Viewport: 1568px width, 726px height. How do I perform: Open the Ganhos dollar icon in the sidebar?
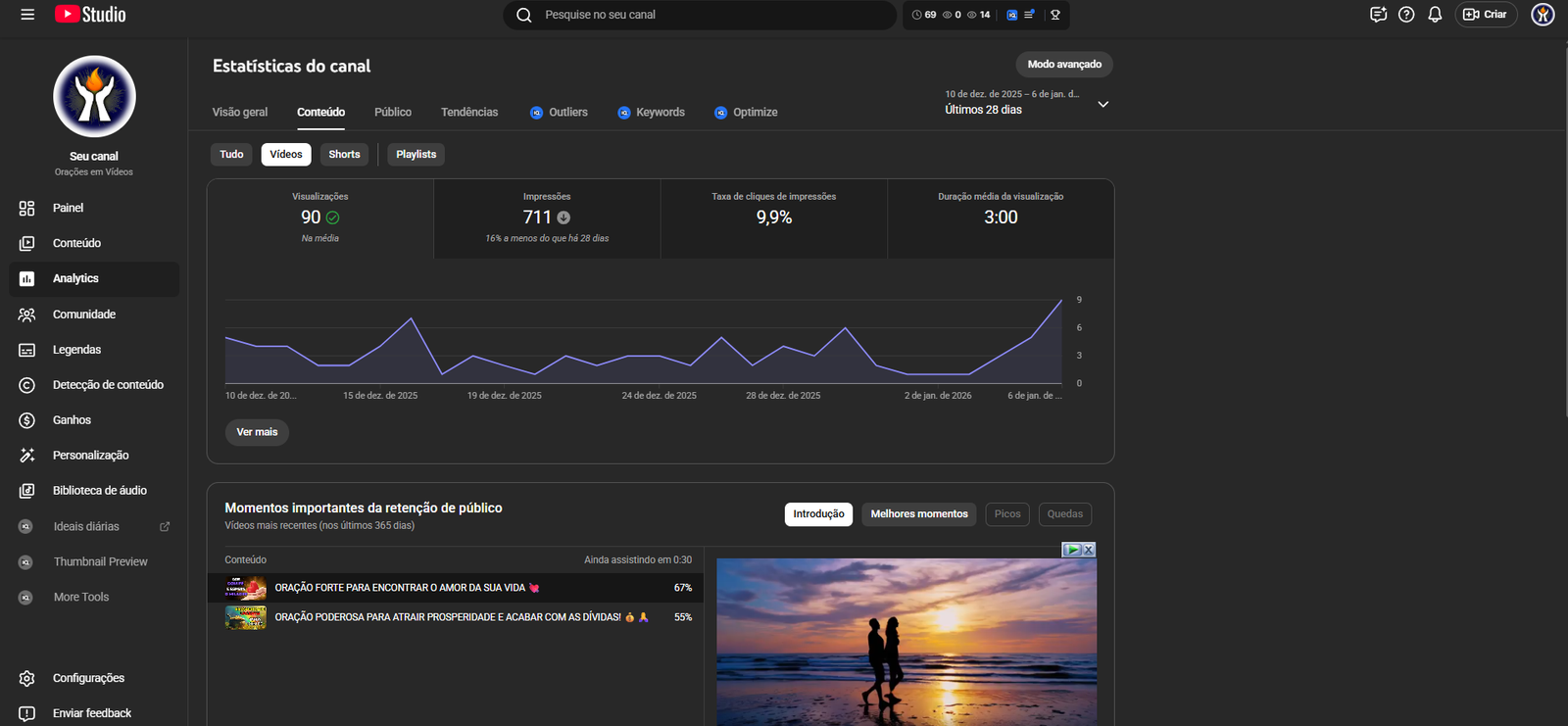coord(27,420)
